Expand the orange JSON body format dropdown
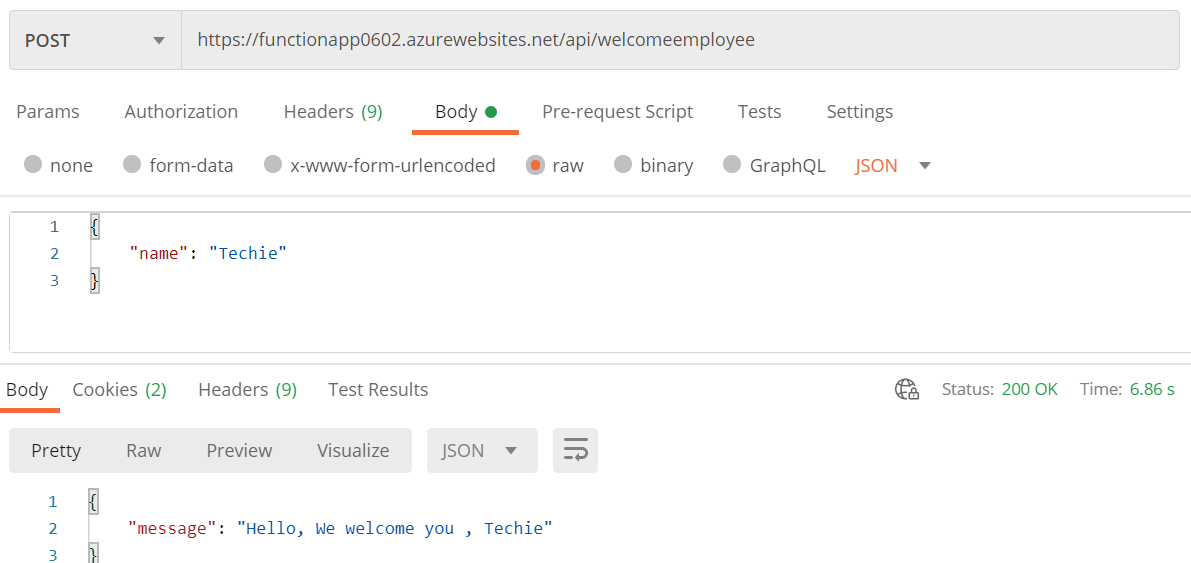The height and width of the screenshot is (563, 1191). [x=892, y=166]
